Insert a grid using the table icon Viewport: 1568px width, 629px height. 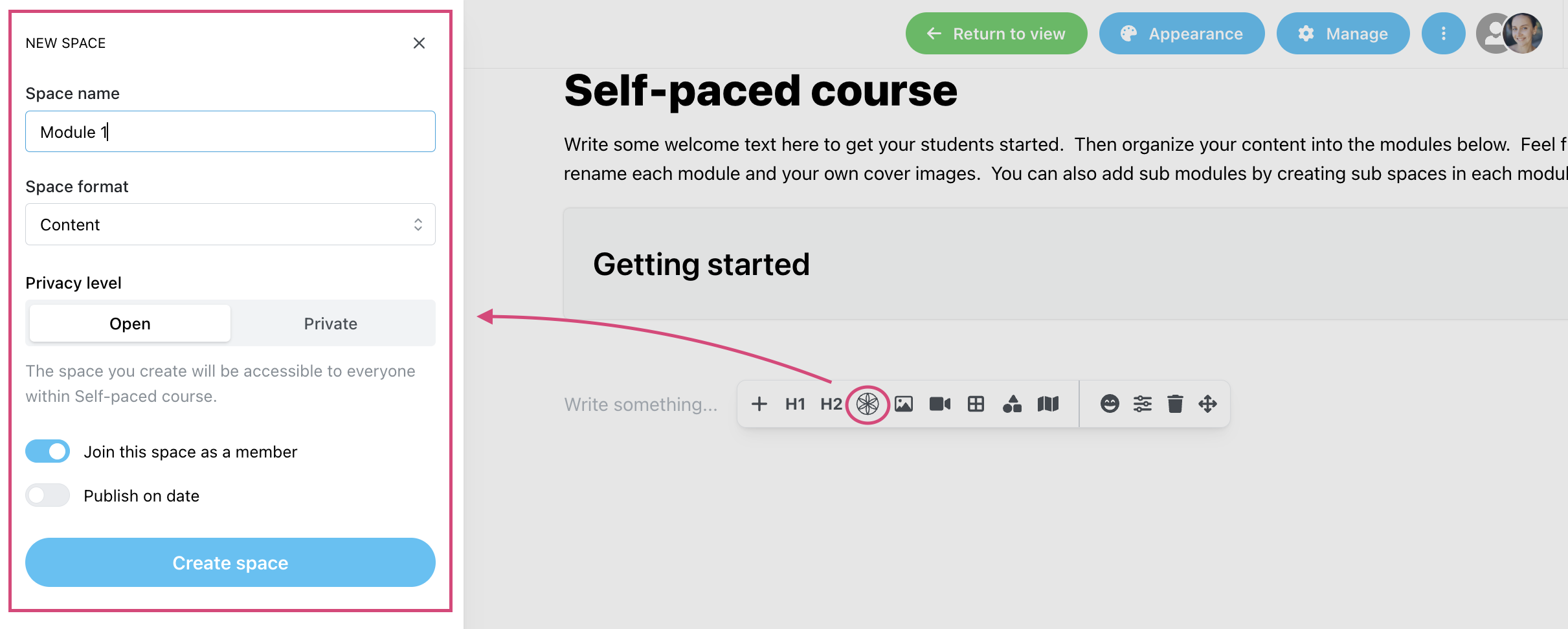976,404
